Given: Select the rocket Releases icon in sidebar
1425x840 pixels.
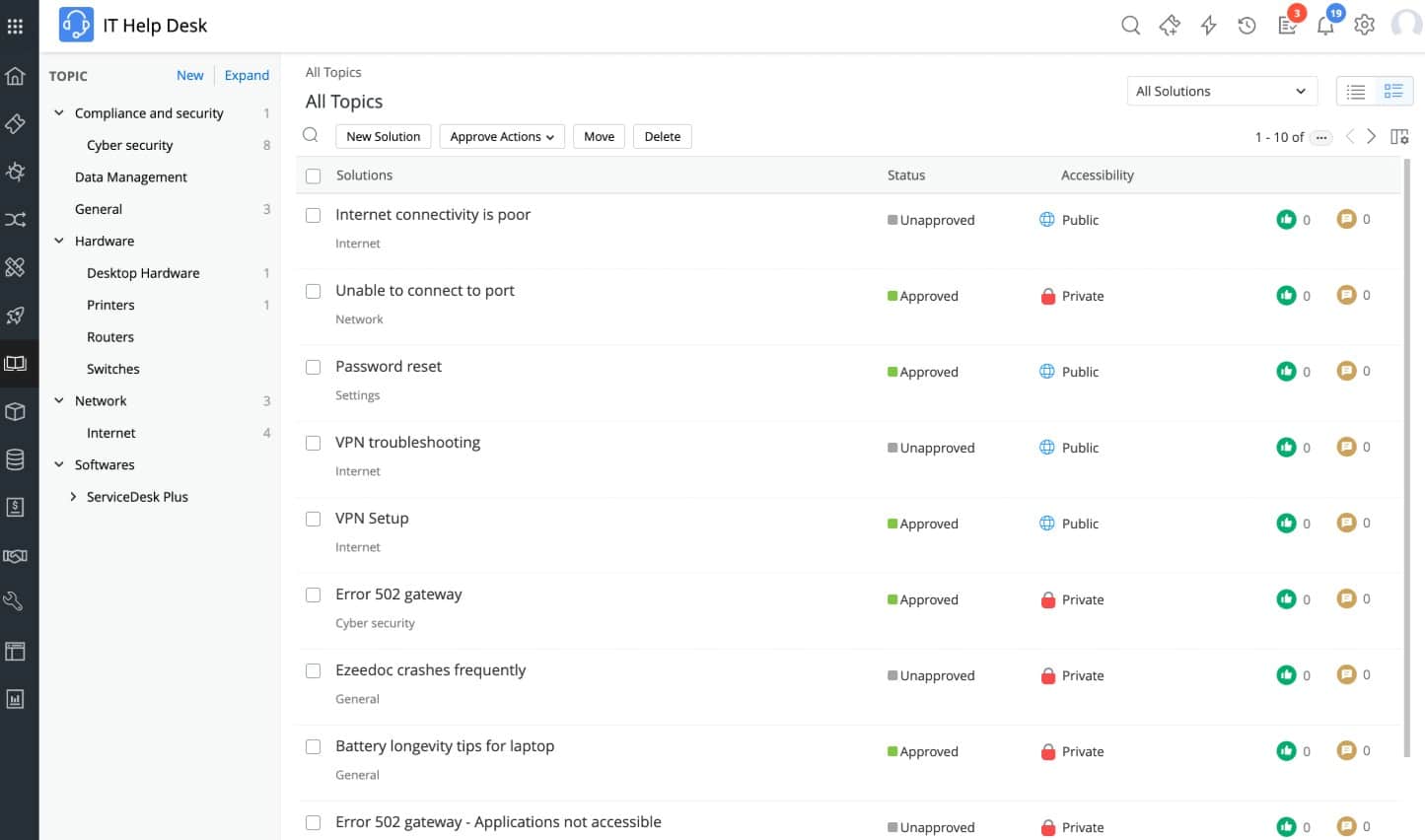Looking at the screenshot, I should 18,315.
